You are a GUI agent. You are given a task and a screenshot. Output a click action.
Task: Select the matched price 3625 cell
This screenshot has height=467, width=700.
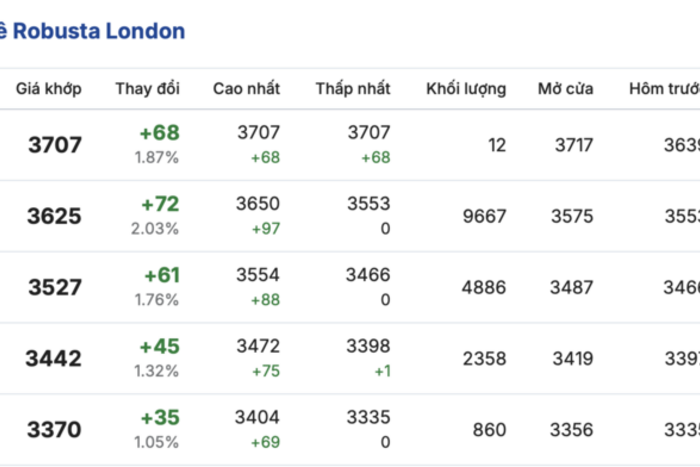[x=55, y=216]
